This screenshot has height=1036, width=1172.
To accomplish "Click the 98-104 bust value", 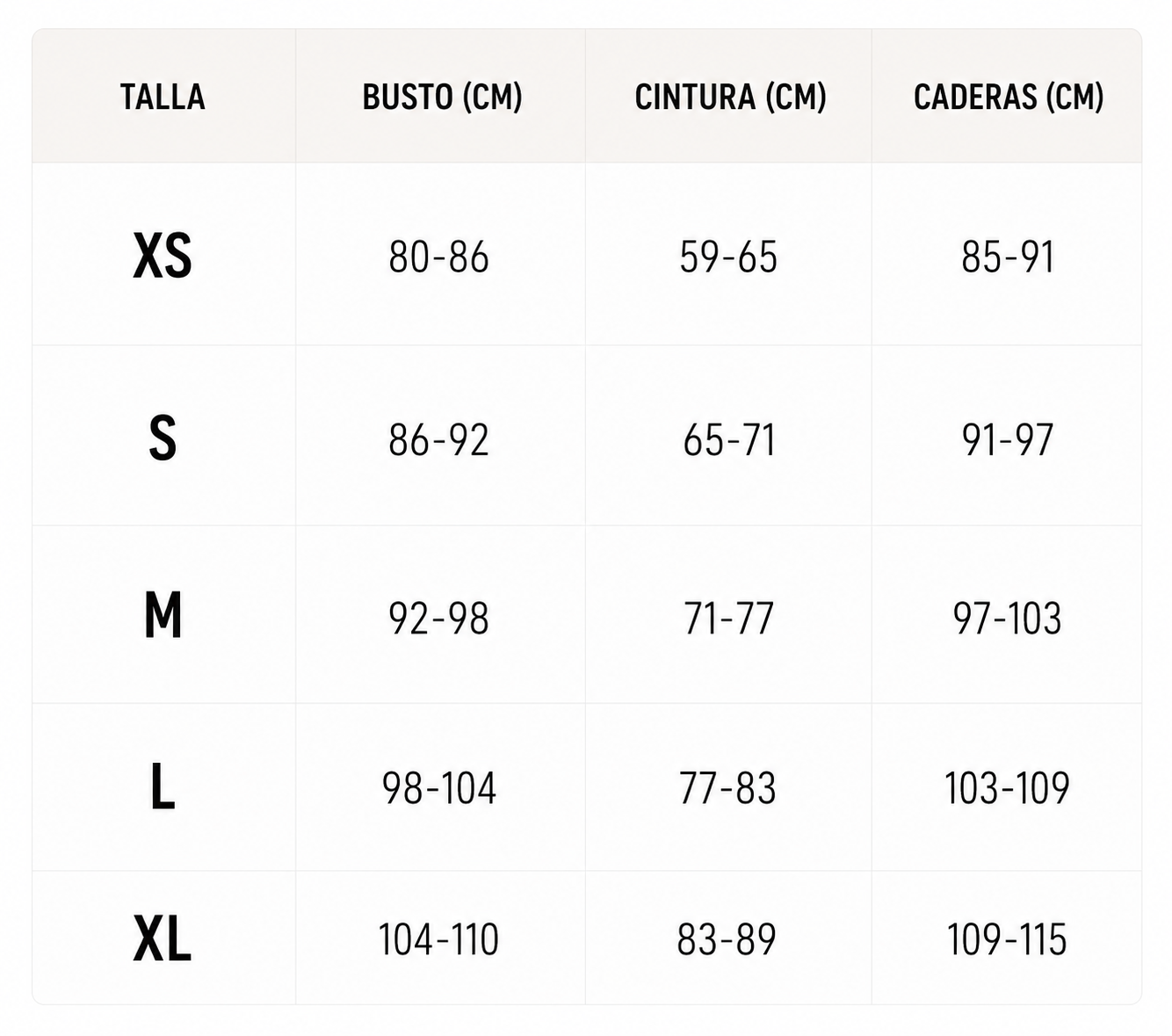I will (x=438, y=788).
